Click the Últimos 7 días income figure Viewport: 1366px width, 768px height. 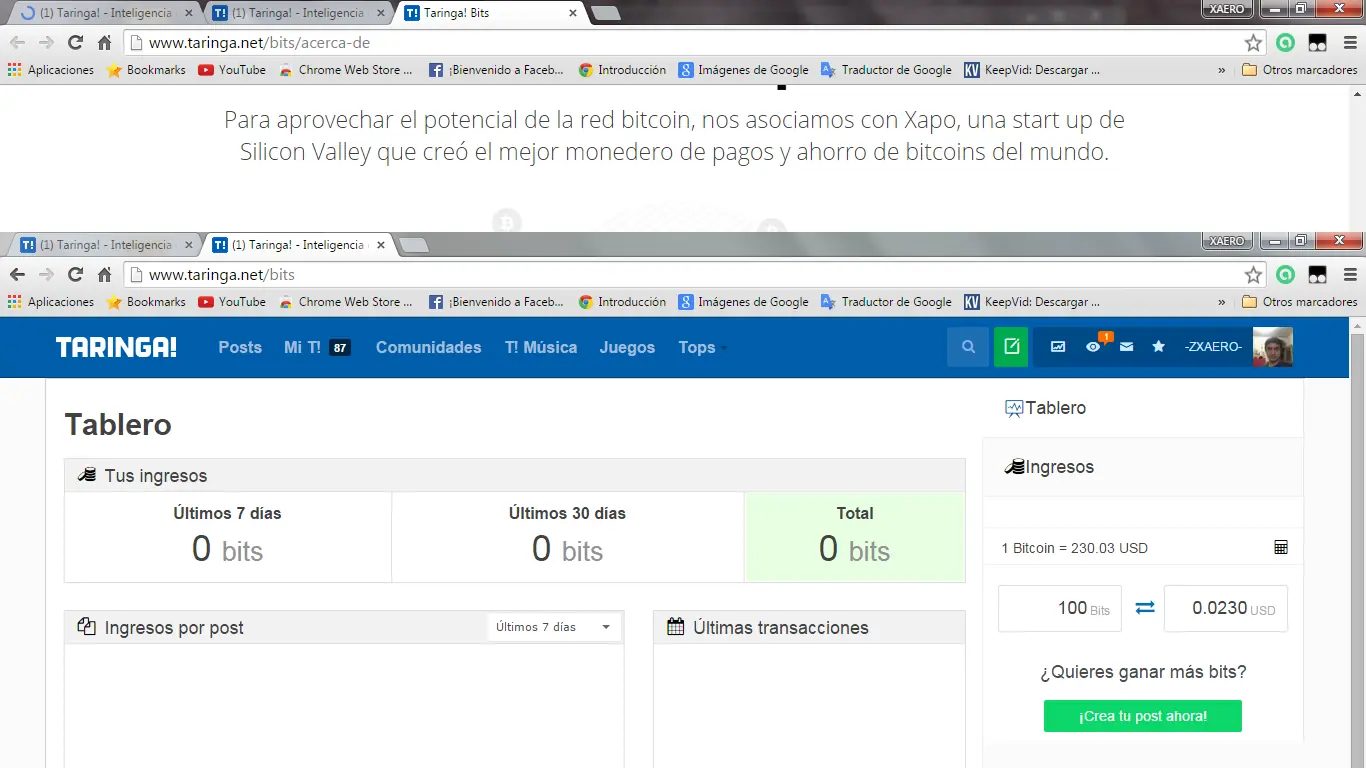tap(227, 549)
